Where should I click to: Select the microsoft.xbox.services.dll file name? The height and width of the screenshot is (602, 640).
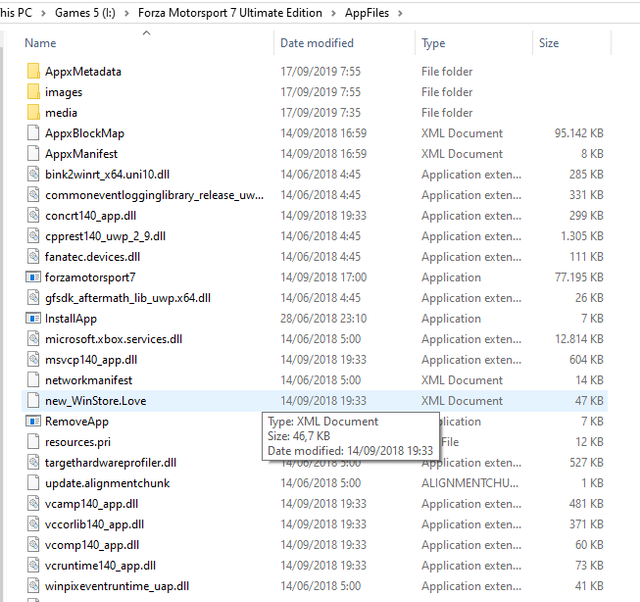pyautogui.click(x=113, y=339)
